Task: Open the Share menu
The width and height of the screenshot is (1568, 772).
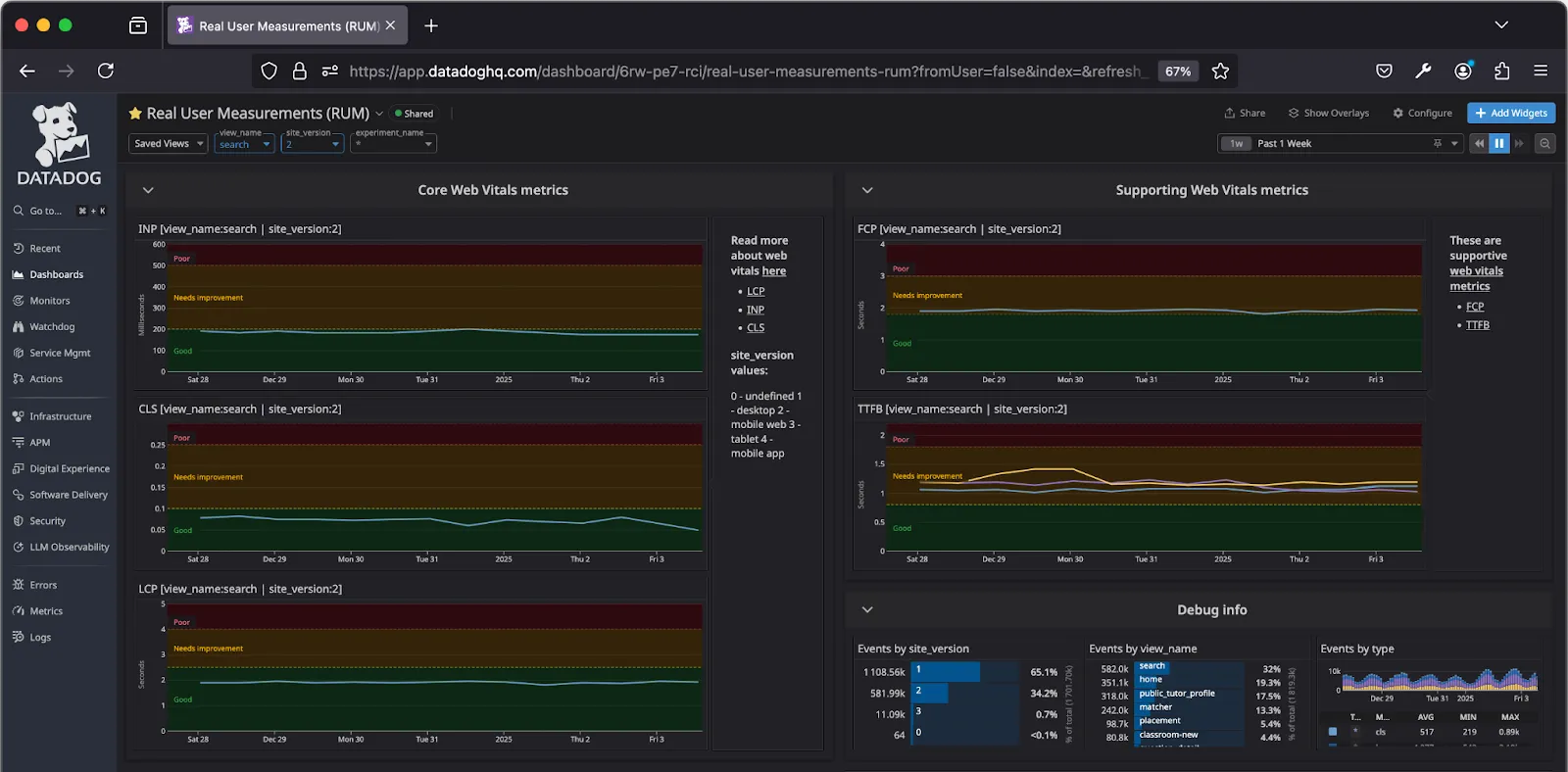Action: (x=1245, y=114)
